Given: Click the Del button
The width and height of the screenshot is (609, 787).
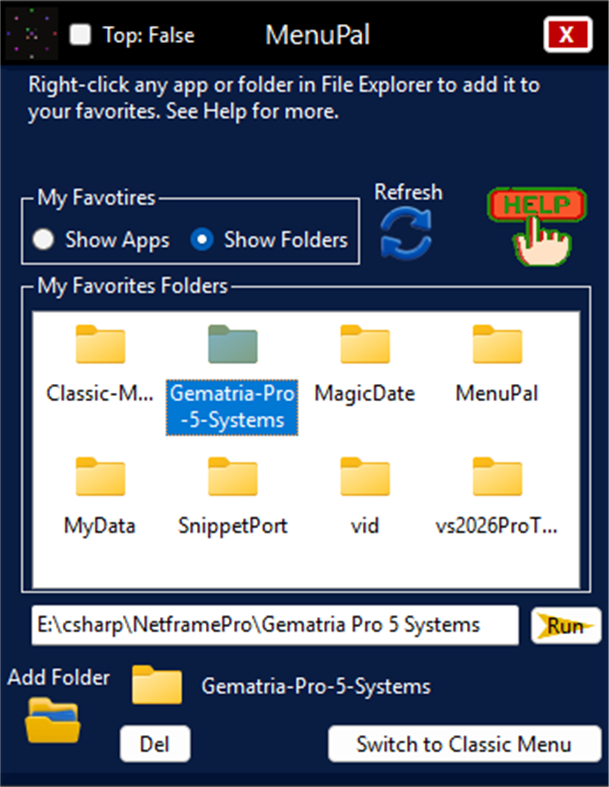Looking at the screenshot, I should point(155,744).
